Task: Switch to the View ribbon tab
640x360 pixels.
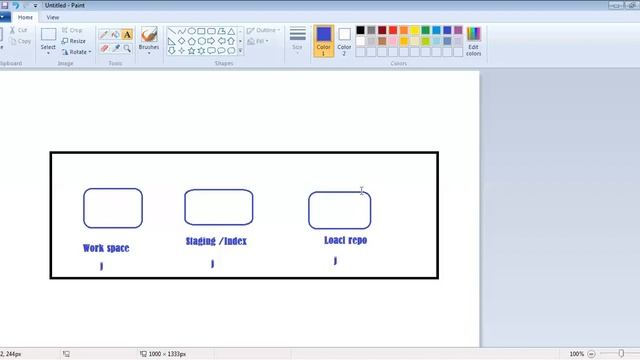Action: tap(53, 18)
